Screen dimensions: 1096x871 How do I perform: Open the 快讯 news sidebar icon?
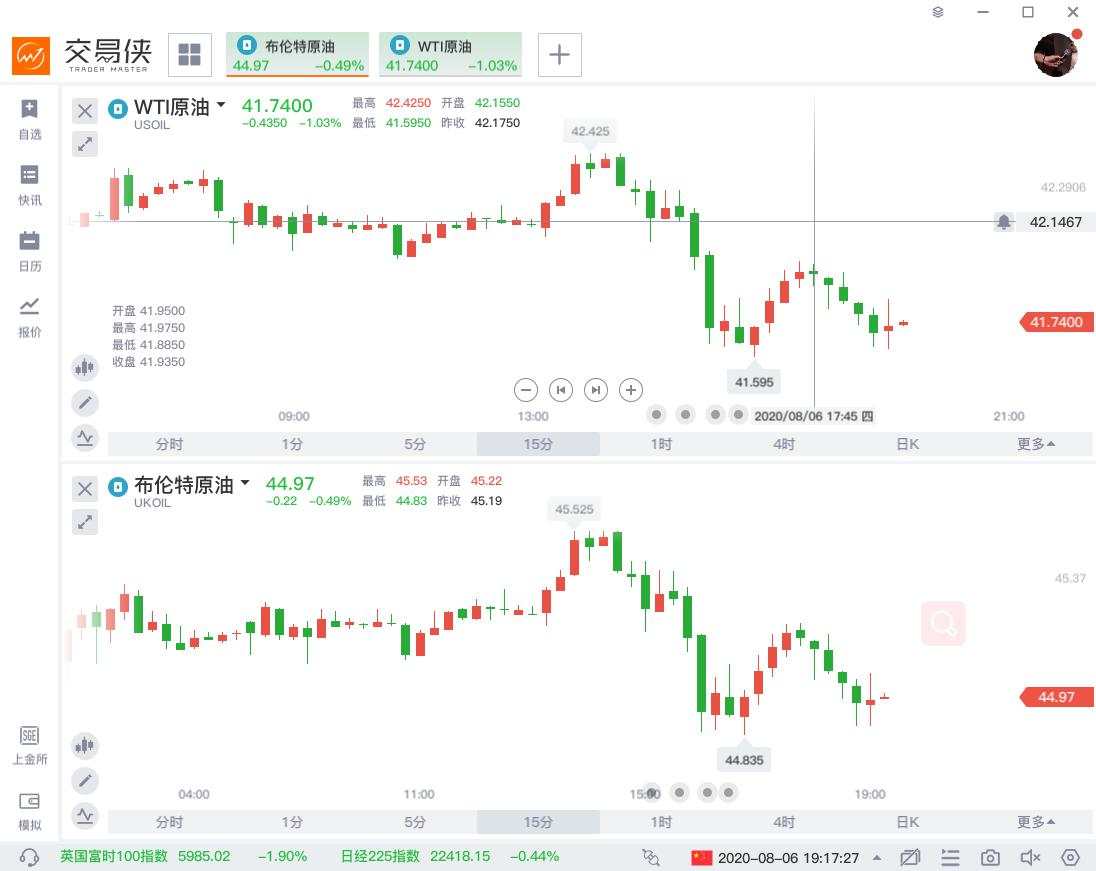coord(30,185)
